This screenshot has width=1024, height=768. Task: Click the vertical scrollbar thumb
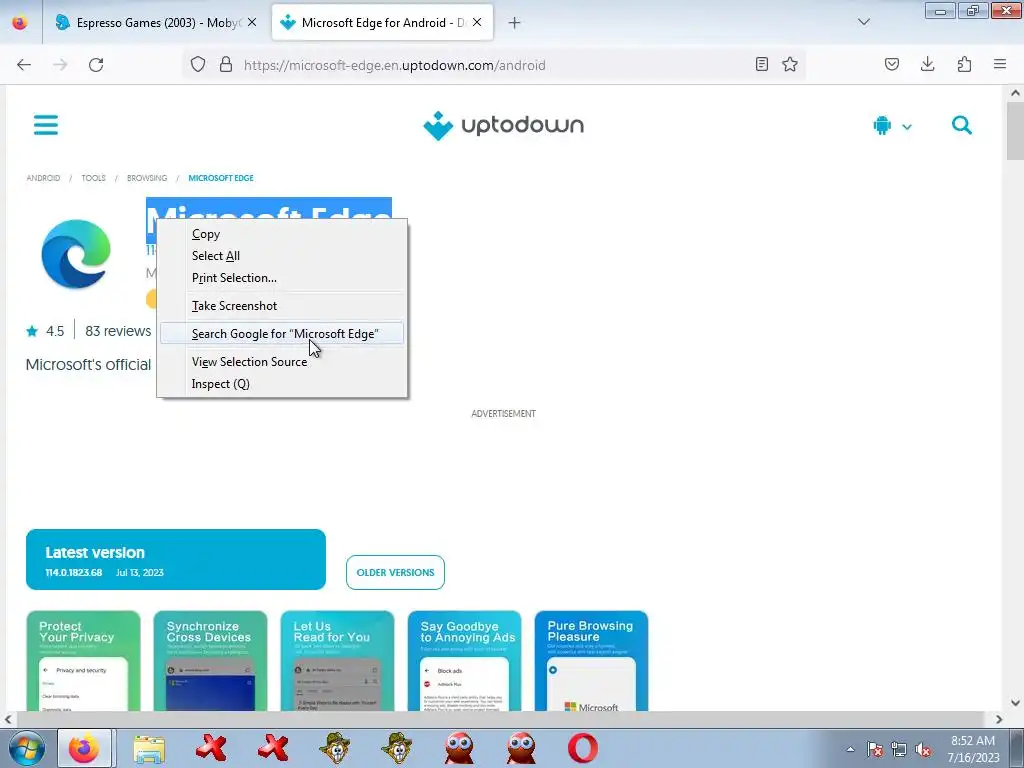[1015, 131]
